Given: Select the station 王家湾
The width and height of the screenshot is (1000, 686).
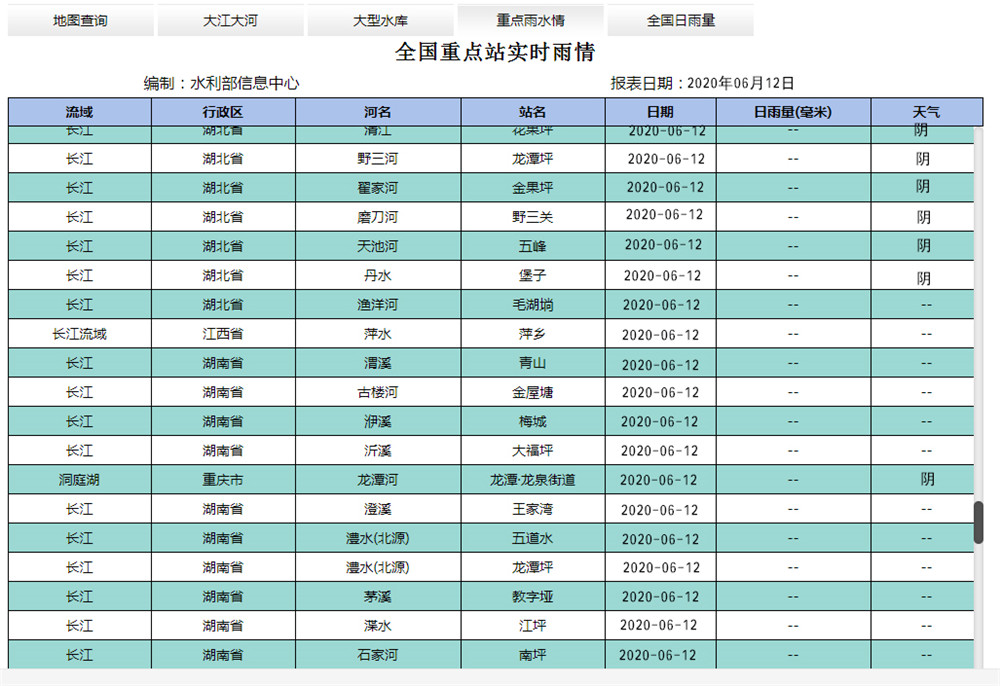Looking at the screenshot, I should [x=533, y=509].
